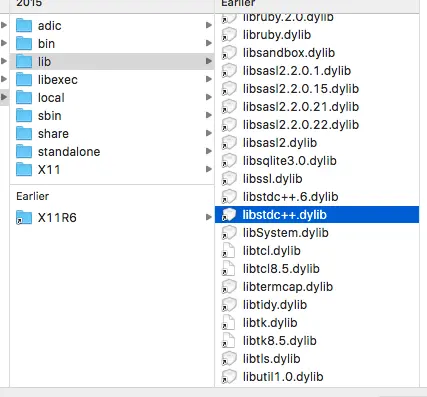Select the libtidy.dylib file name
The image size is (427, 397).
click(x=275, y=305)
